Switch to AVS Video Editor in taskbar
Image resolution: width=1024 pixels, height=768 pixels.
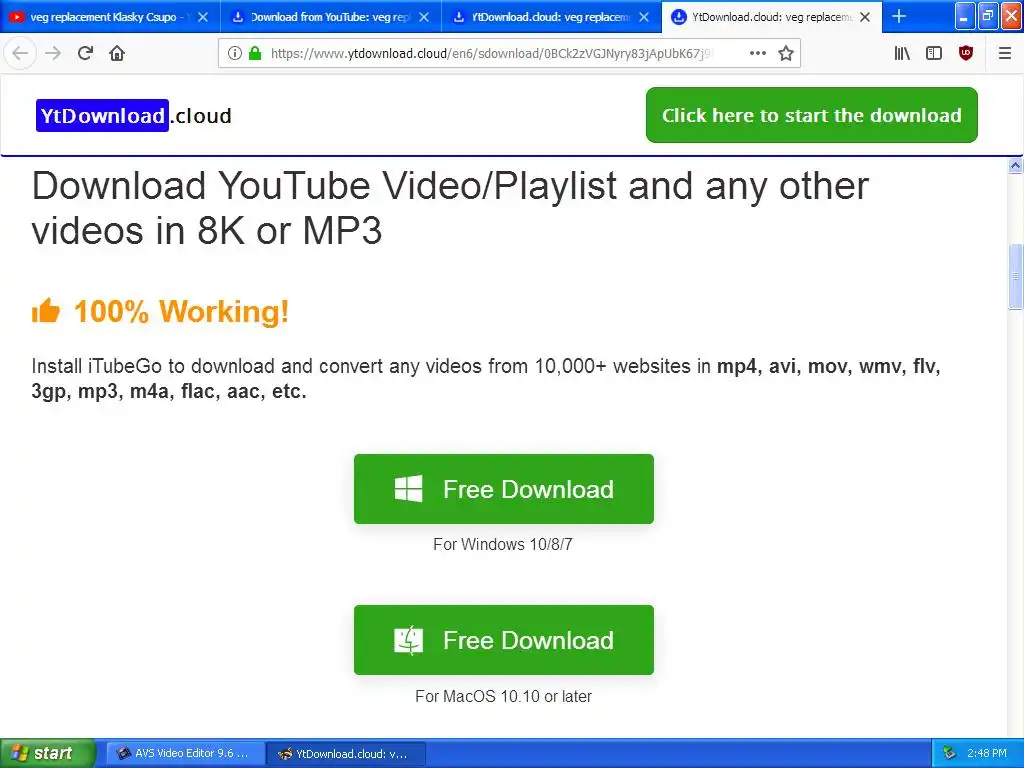pos(185,754)
